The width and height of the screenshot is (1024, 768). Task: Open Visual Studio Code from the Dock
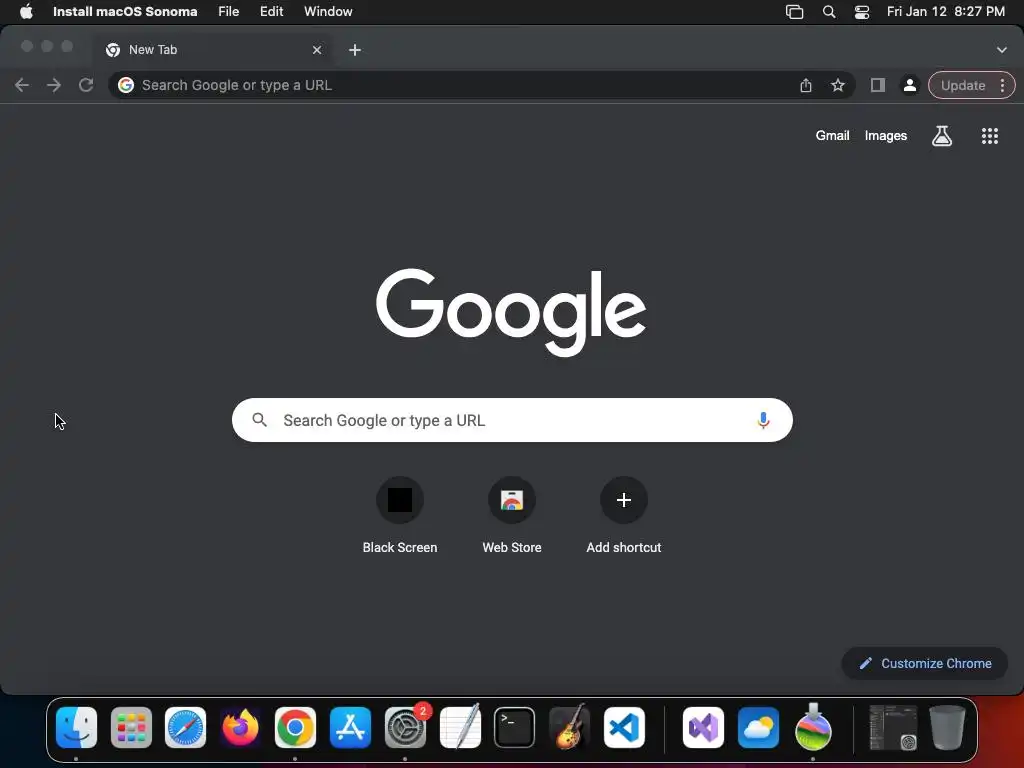[624, 727]
